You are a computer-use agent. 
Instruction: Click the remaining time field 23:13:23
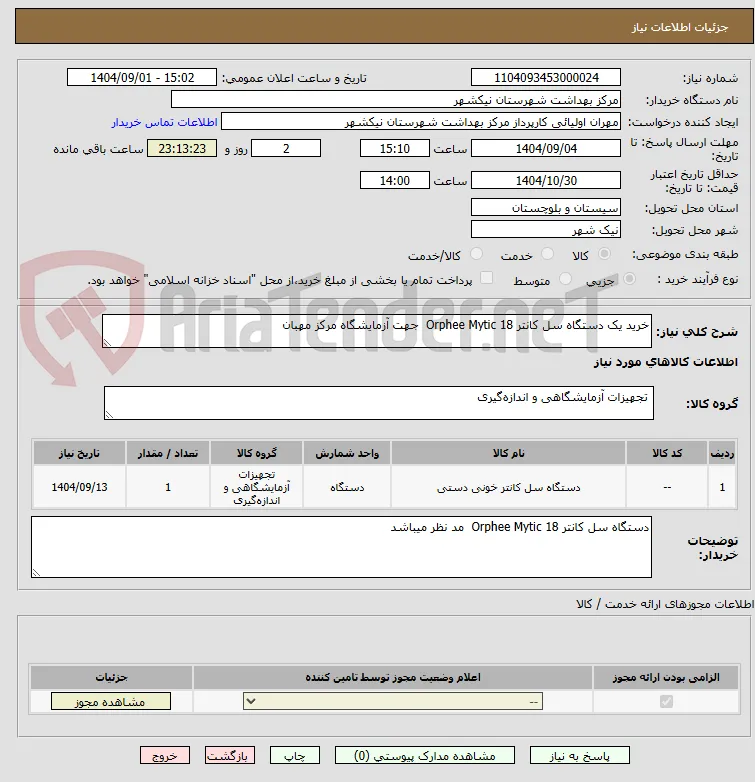pos(182,149)
